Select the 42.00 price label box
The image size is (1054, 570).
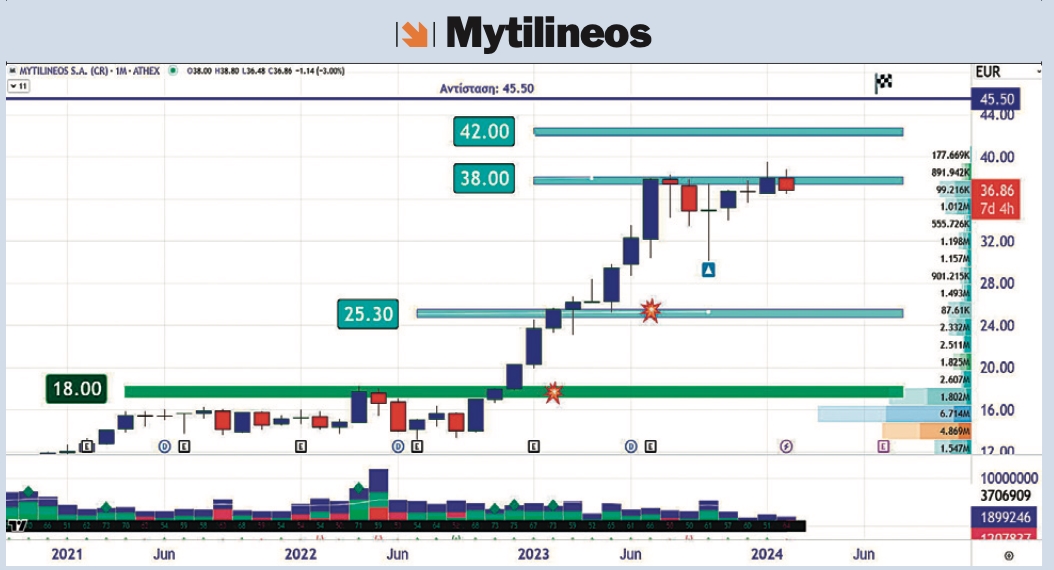pos(484,131)
